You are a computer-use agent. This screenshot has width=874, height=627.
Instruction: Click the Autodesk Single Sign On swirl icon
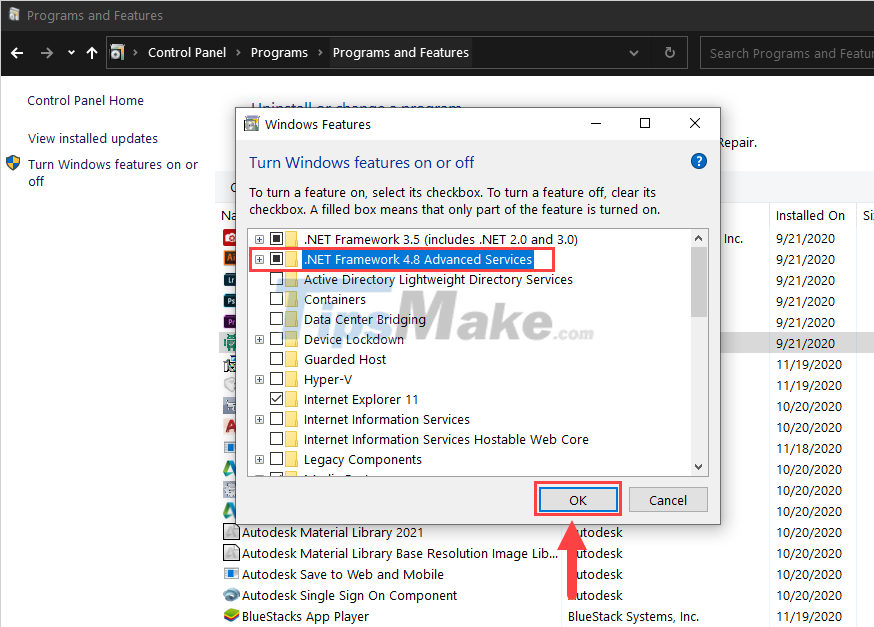tap(231, 594)
